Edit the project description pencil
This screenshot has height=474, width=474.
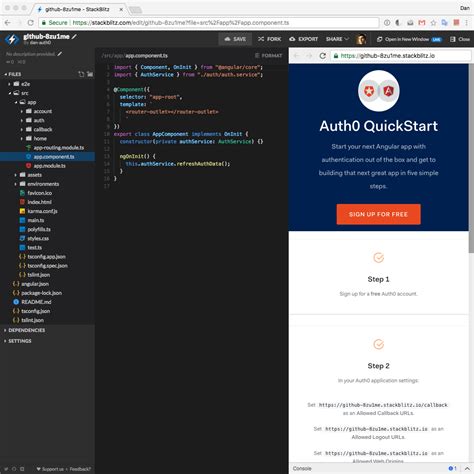[60, 54]
